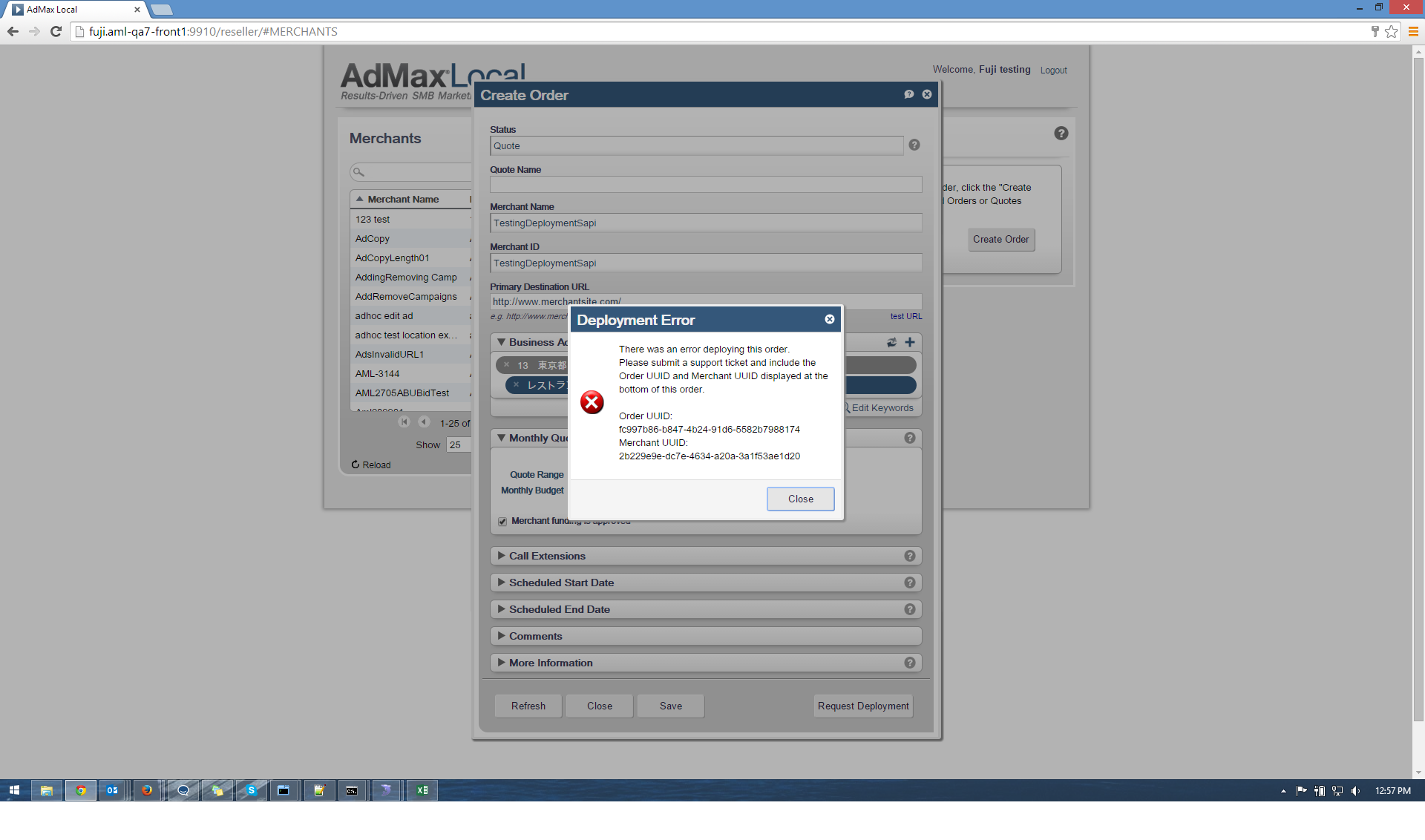
Task: Click the refresh arrows icon in Business section
Action: coord(891,342)
